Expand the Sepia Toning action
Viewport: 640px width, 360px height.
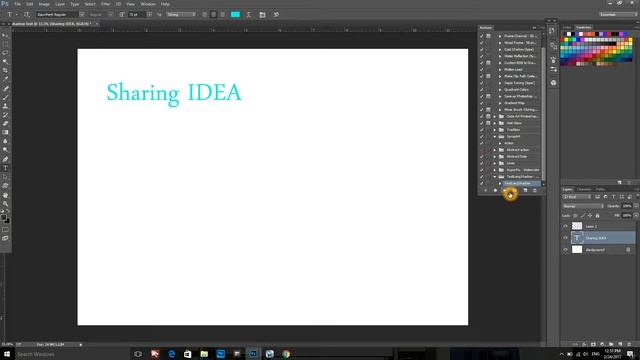point(500,83)
